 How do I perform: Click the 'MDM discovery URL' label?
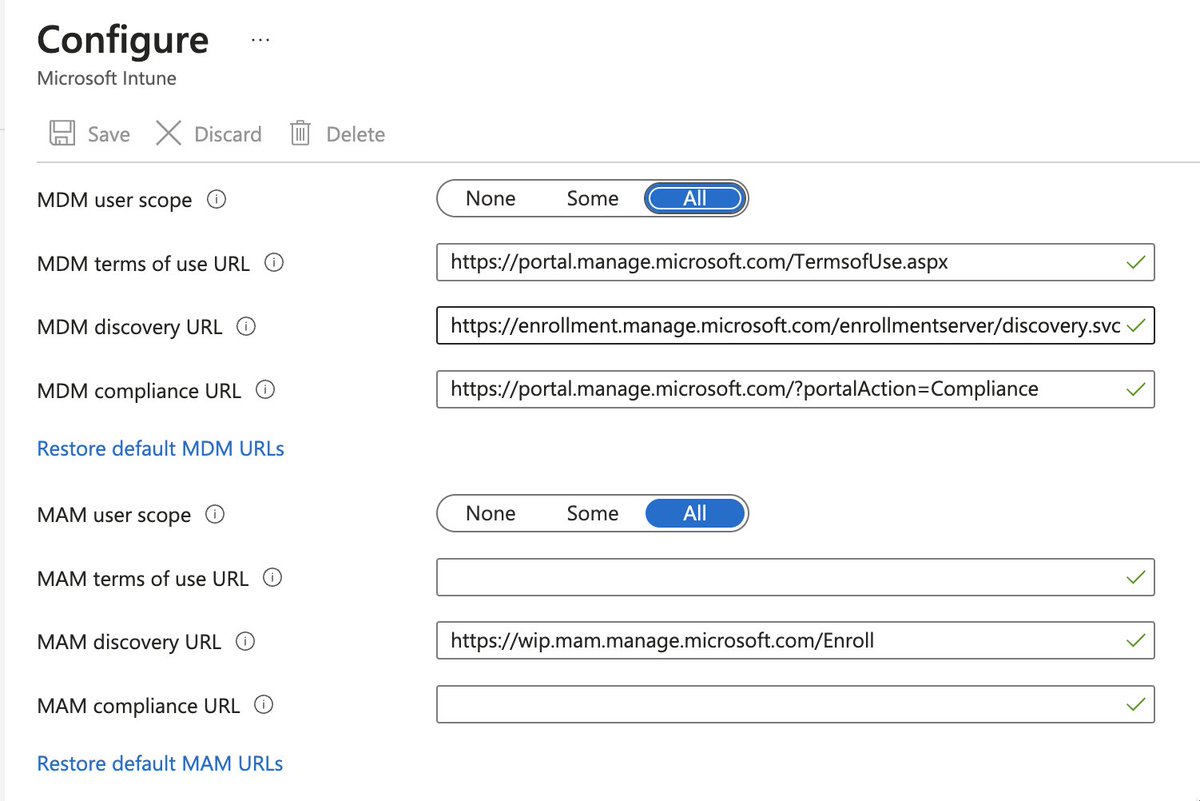click(x=129, y=327)
